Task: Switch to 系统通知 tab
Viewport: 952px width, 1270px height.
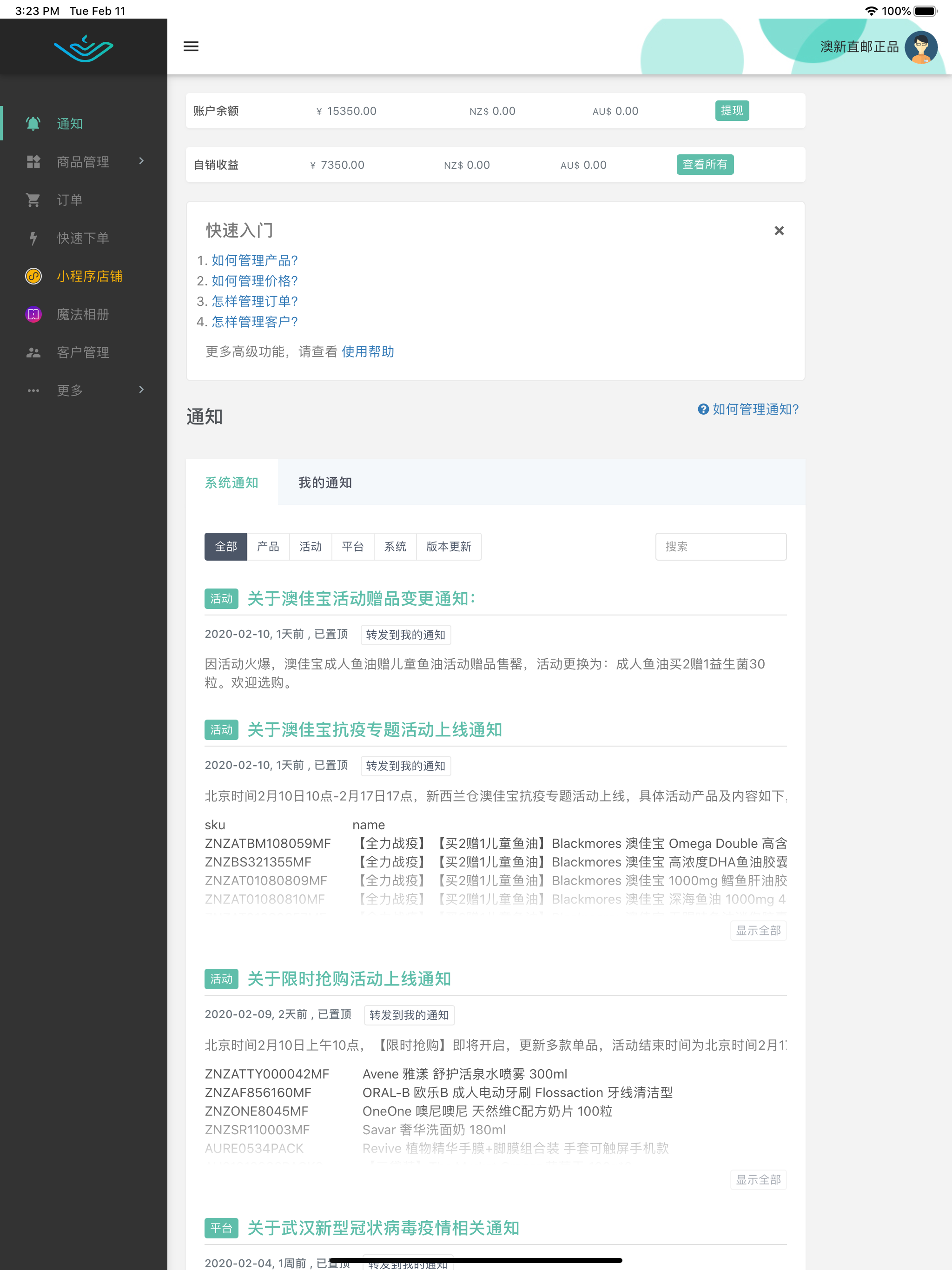Action: pos(231,482)
